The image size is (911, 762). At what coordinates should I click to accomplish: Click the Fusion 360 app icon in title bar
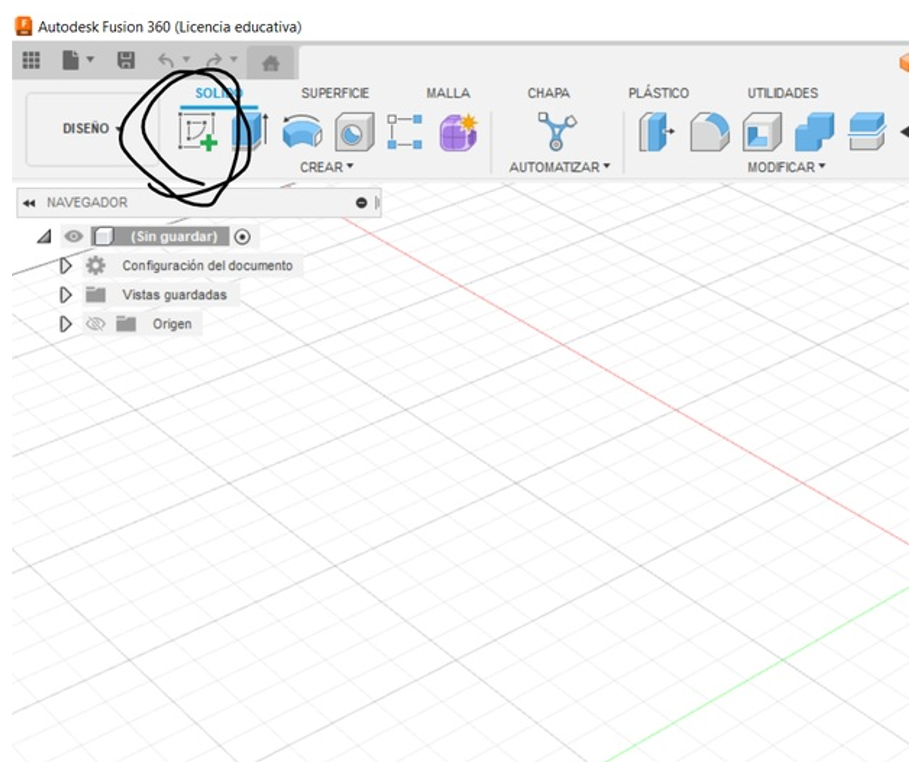tap(23, 26)
